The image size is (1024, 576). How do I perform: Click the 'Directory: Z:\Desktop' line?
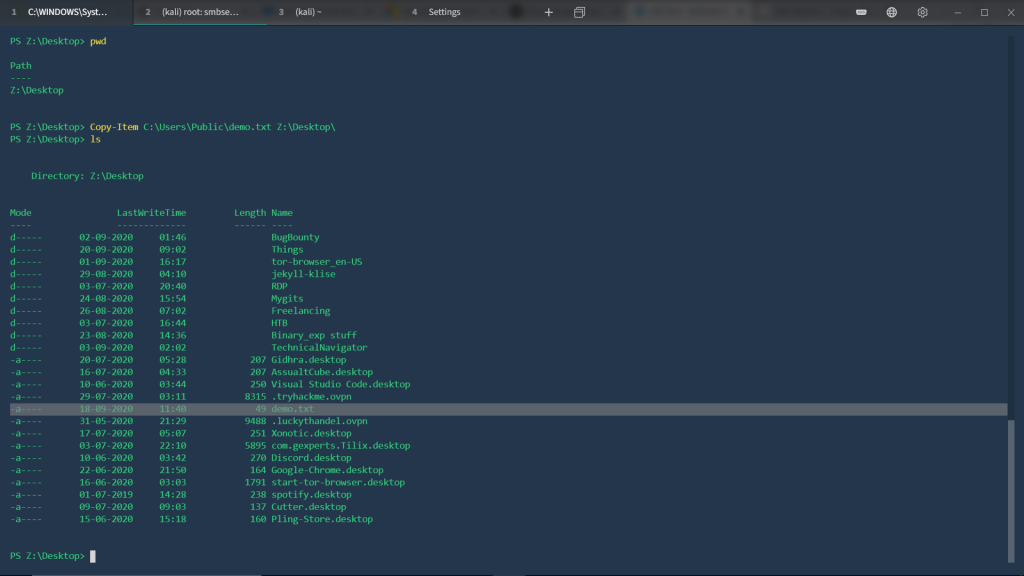[88, 176]
